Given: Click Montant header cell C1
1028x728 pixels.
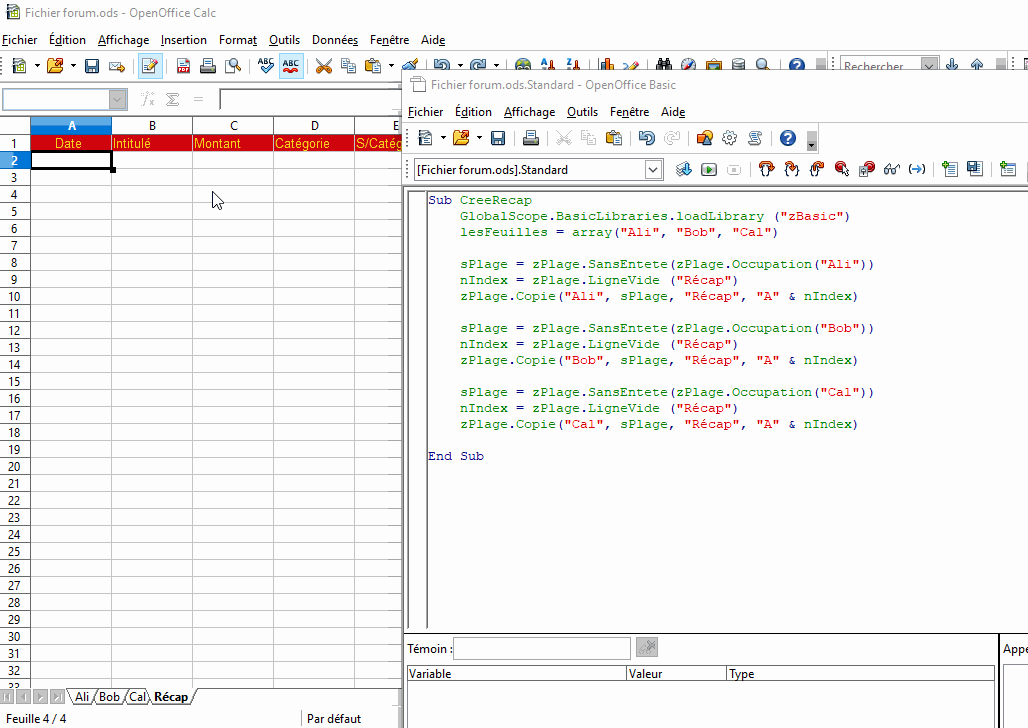Looking at the screenshot, I should (x=233, y=143).
